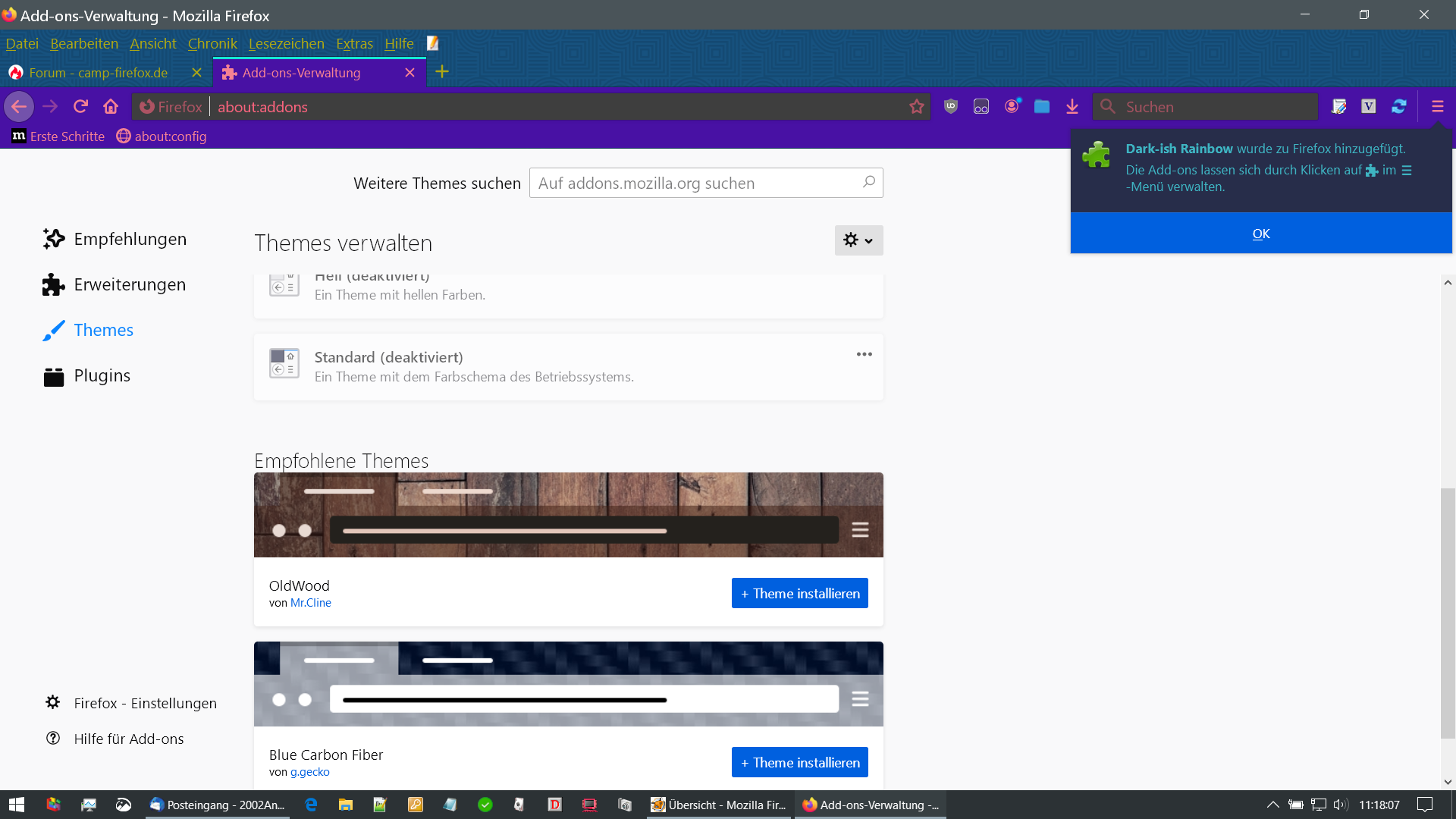The height and width of the screenshot is (819, 1456).
Task: Open more options for Standard theme
Action: click(864, 354)
